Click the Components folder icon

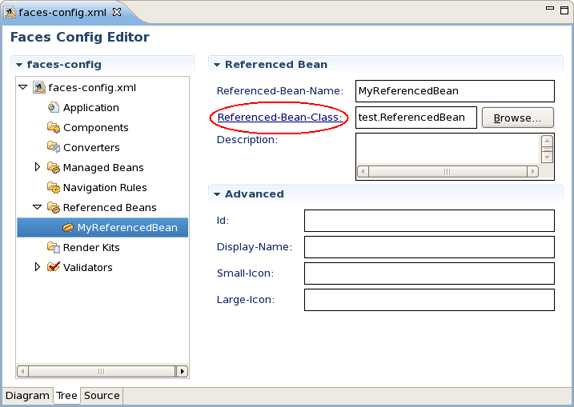(53, 127)
